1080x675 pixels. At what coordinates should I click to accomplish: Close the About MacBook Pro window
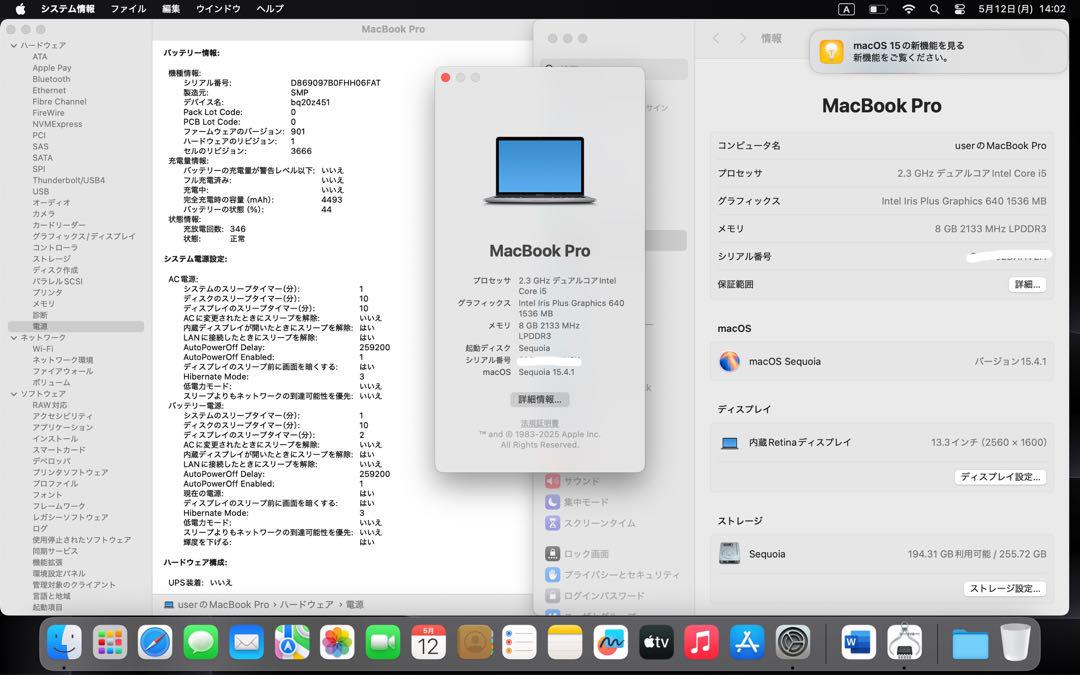click(446, 78)
